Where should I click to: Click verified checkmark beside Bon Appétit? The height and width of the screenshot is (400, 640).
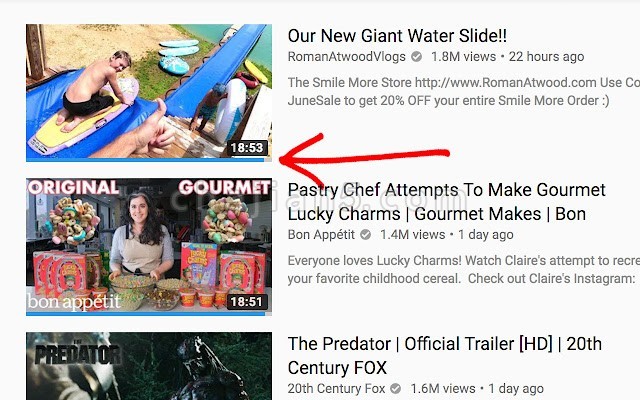[x=365, y=234]
